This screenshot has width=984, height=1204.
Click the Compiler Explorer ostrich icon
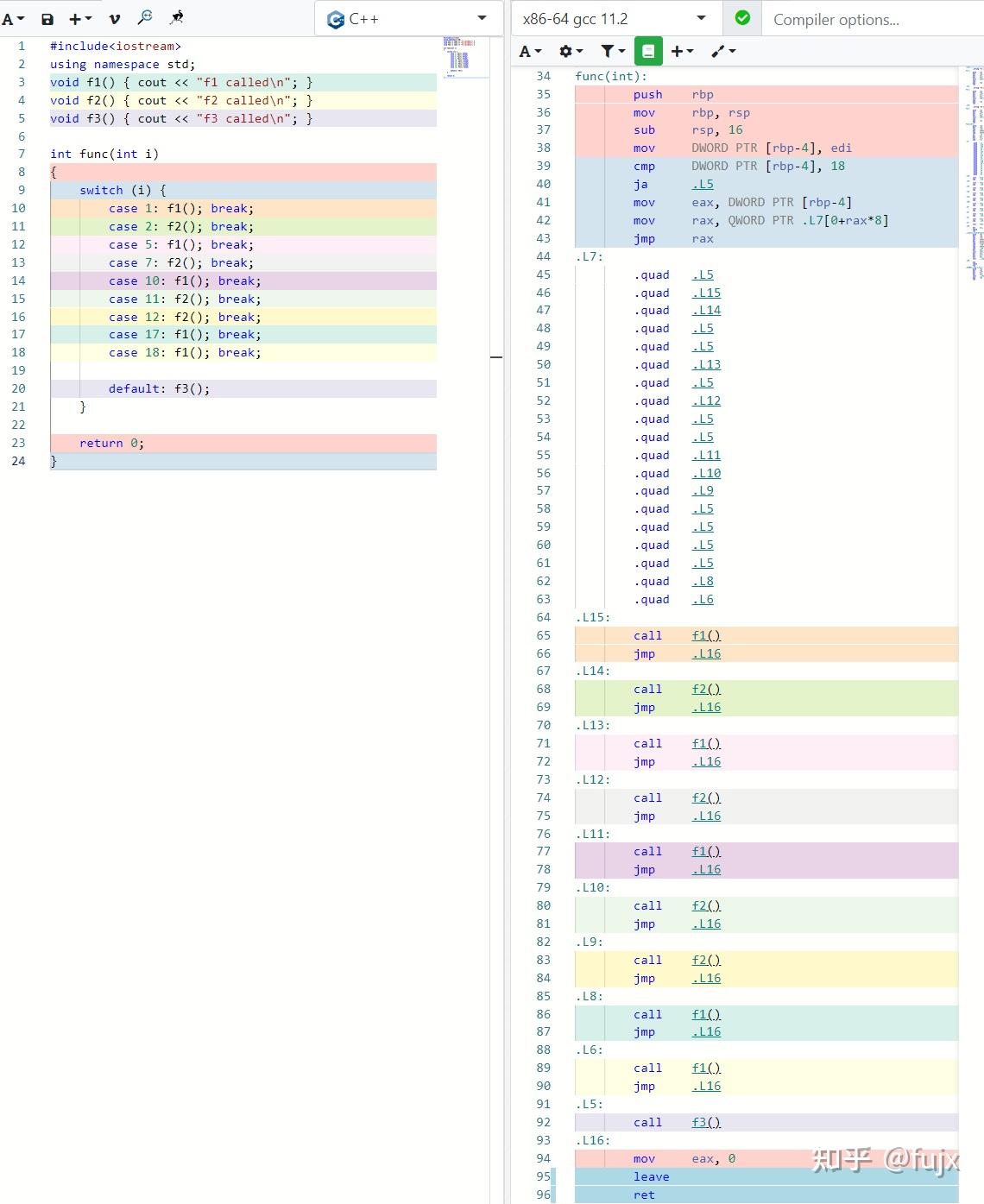tap(178, 17)
